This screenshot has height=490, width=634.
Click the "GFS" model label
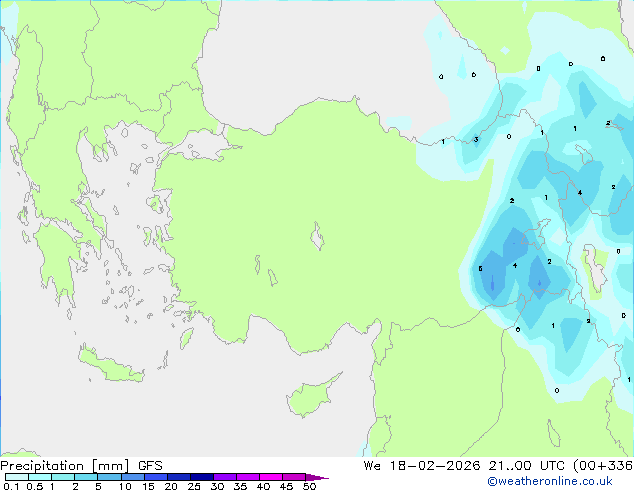coord(150,466)
